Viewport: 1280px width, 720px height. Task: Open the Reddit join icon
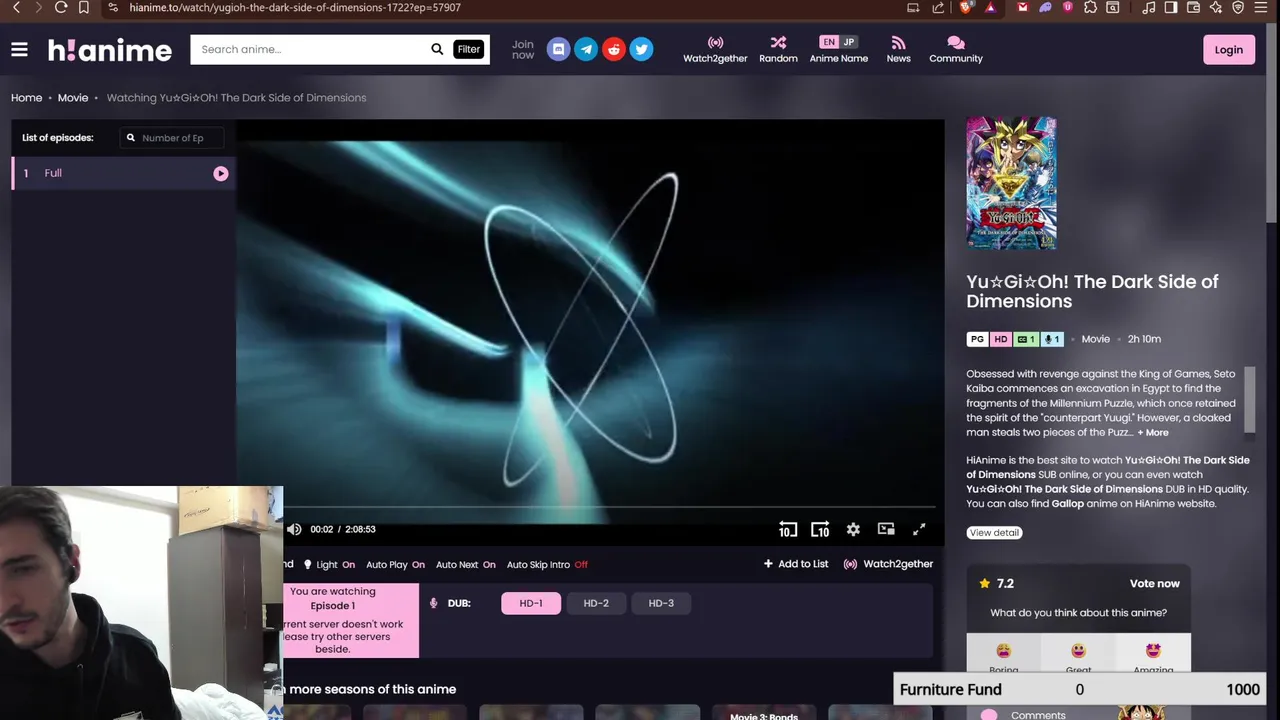point(614,49)
